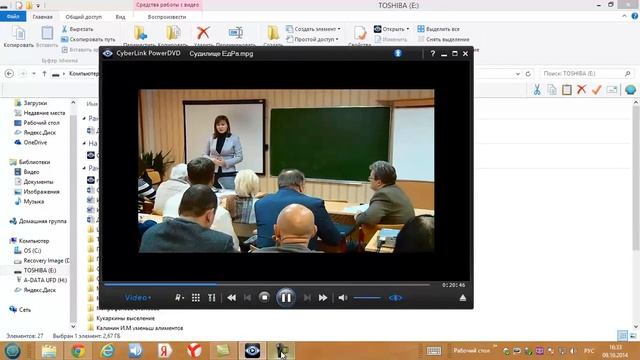The height and width of the screenshot is (360, 640).
Task: Click the Свойства ribbon icon
Action: point(360,33)
